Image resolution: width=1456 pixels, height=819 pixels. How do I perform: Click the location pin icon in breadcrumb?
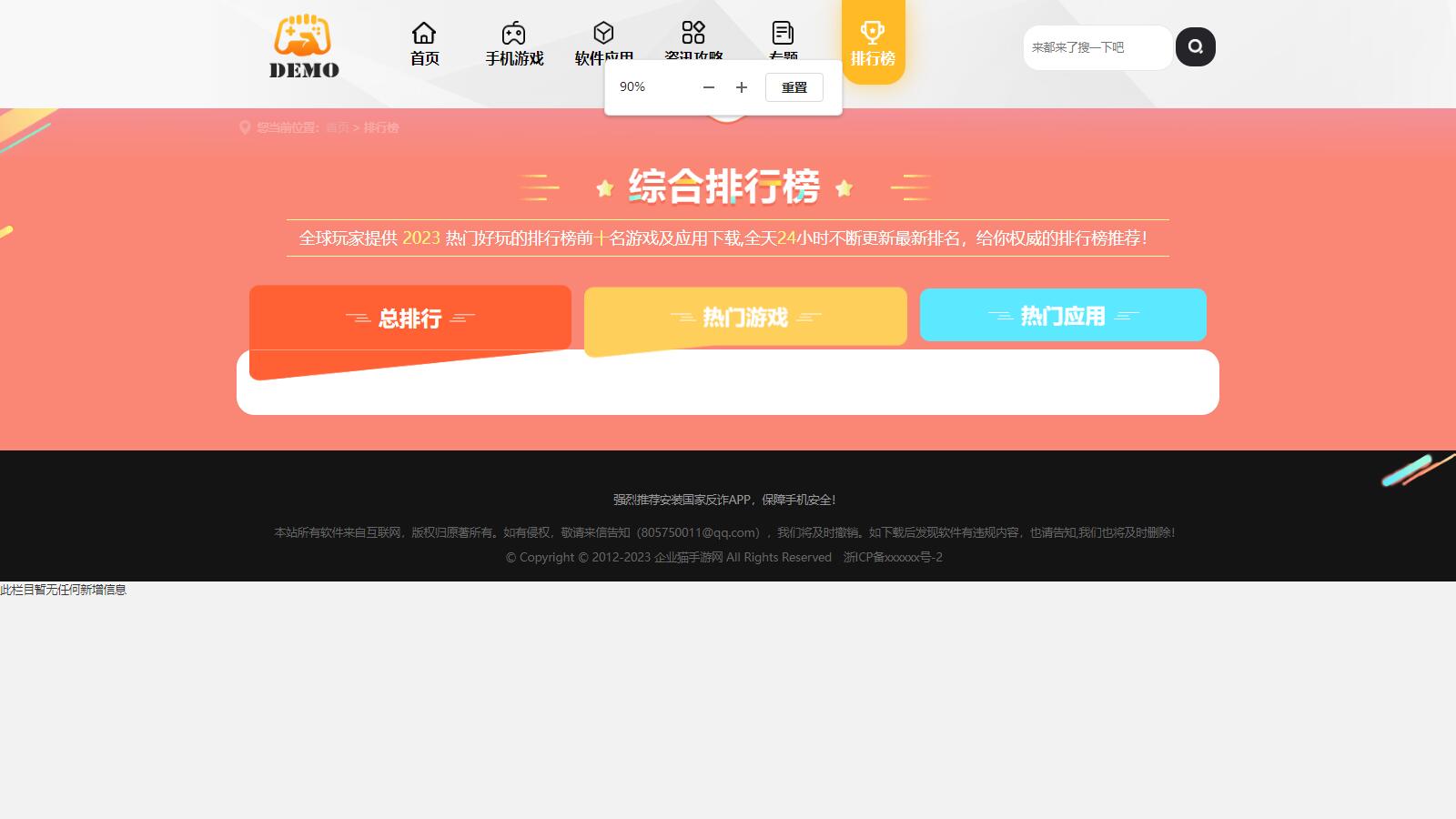(244, 127)
